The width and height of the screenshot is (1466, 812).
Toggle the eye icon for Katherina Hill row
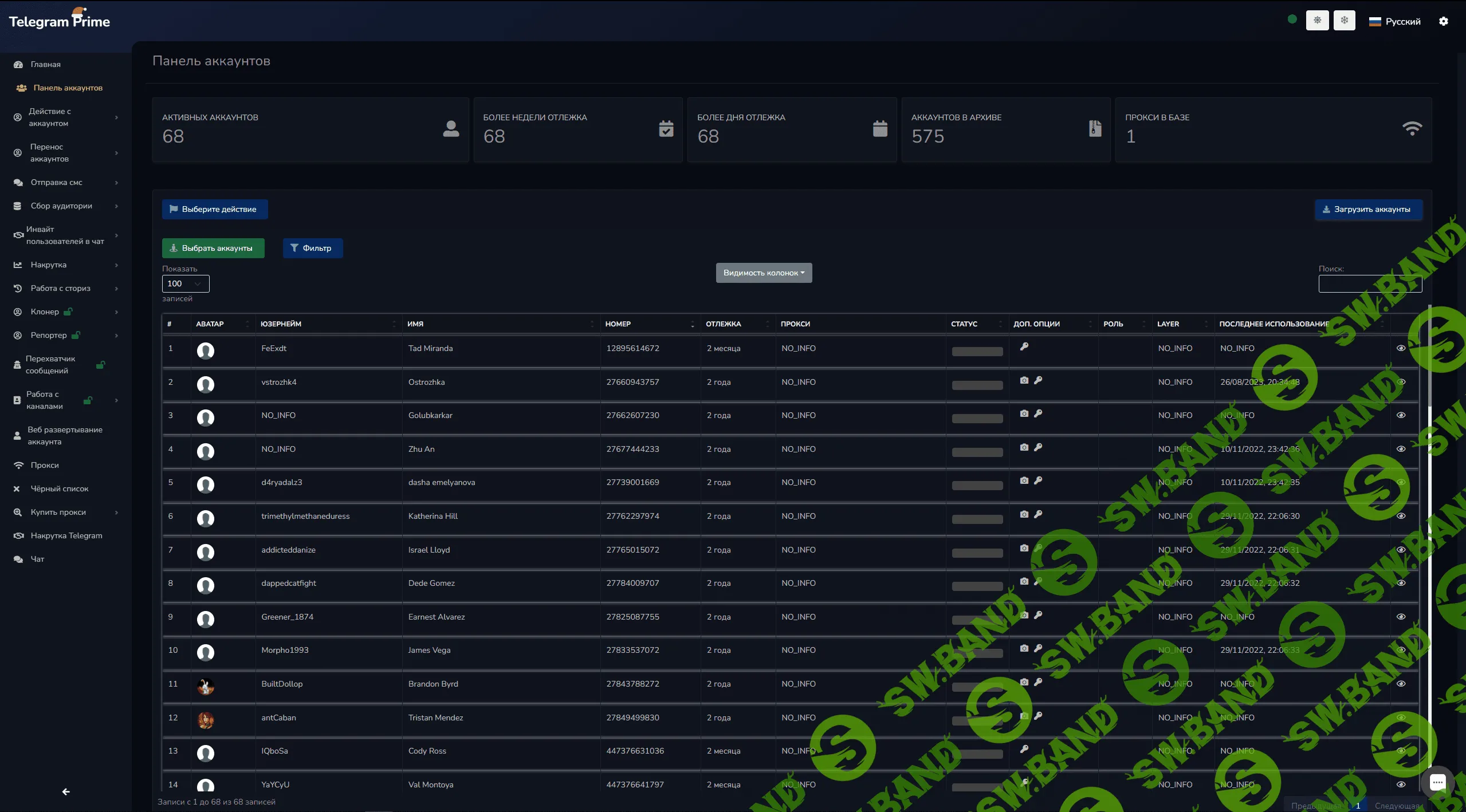point(1401,516)
